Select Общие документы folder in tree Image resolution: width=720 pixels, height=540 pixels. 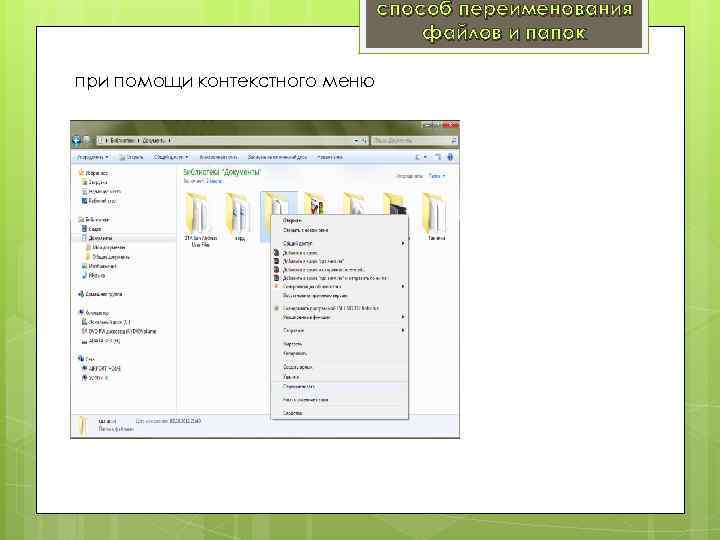click(x=108, y=257)
